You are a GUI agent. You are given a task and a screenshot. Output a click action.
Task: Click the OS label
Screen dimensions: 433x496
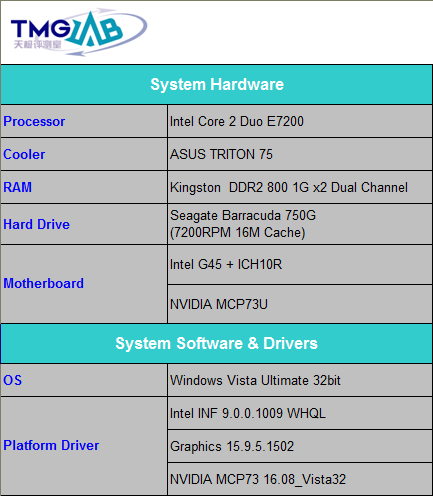pyautogui.click(x=13, y=380)
